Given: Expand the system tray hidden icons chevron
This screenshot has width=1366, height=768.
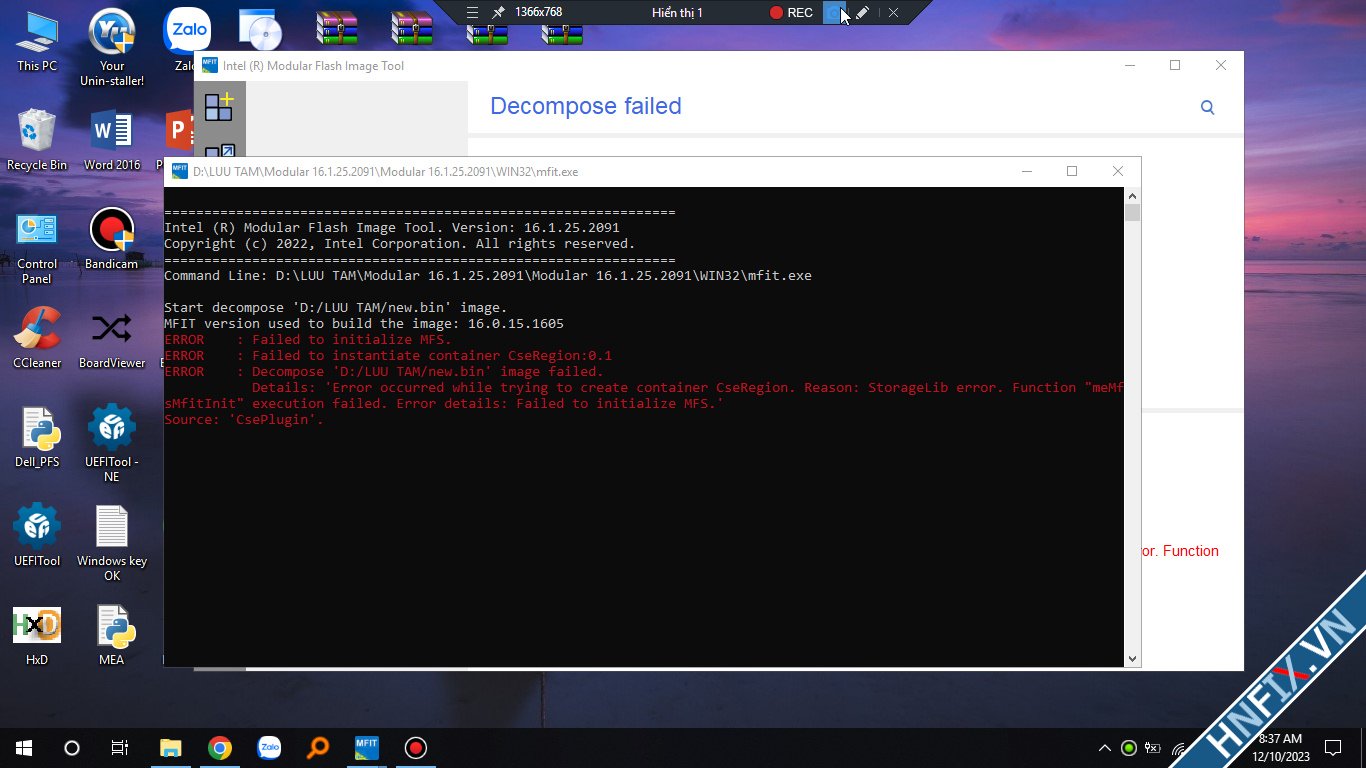Looking at the screenshot, I should point(1105,747).
